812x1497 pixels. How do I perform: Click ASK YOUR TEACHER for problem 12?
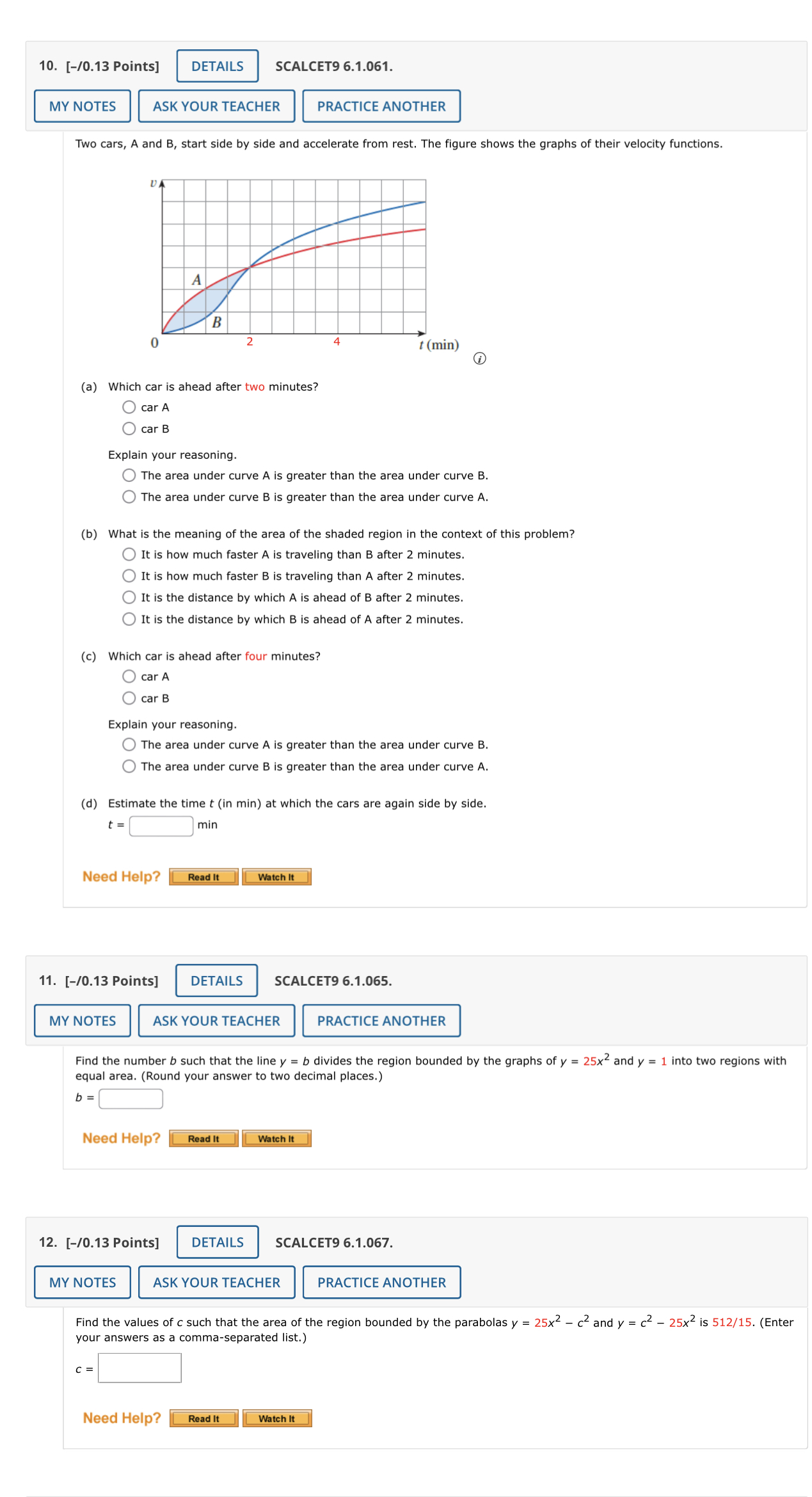click(217, 1282)
